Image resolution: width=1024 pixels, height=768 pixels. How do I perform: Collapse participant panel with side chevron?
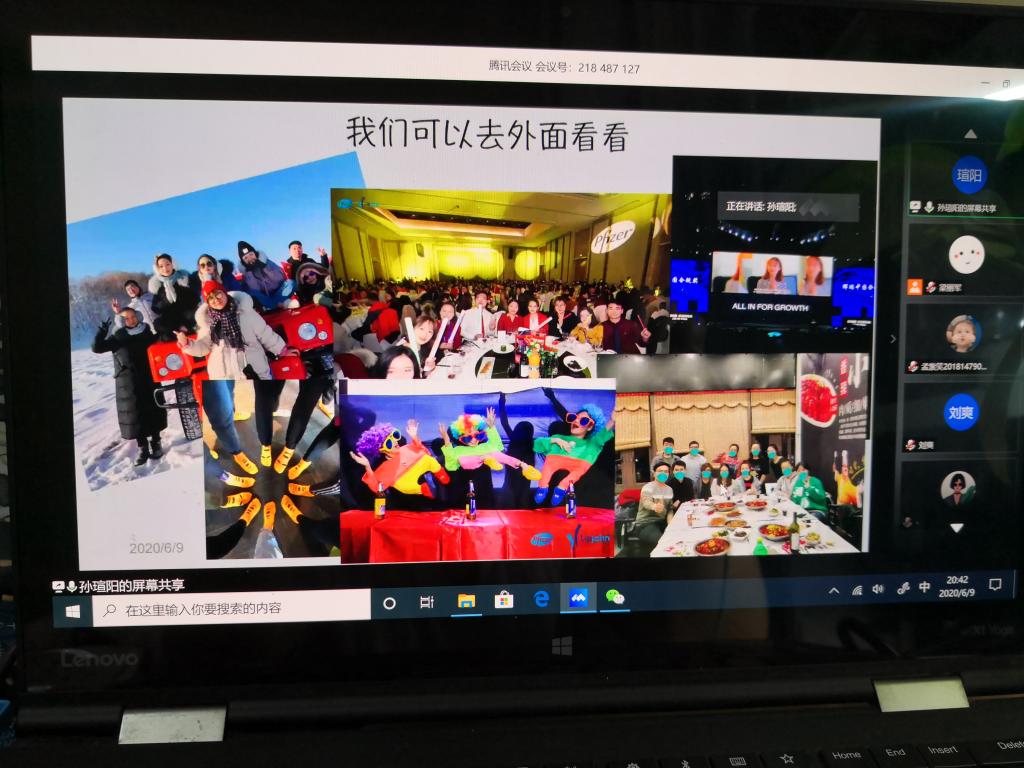[x=893, y=338]
